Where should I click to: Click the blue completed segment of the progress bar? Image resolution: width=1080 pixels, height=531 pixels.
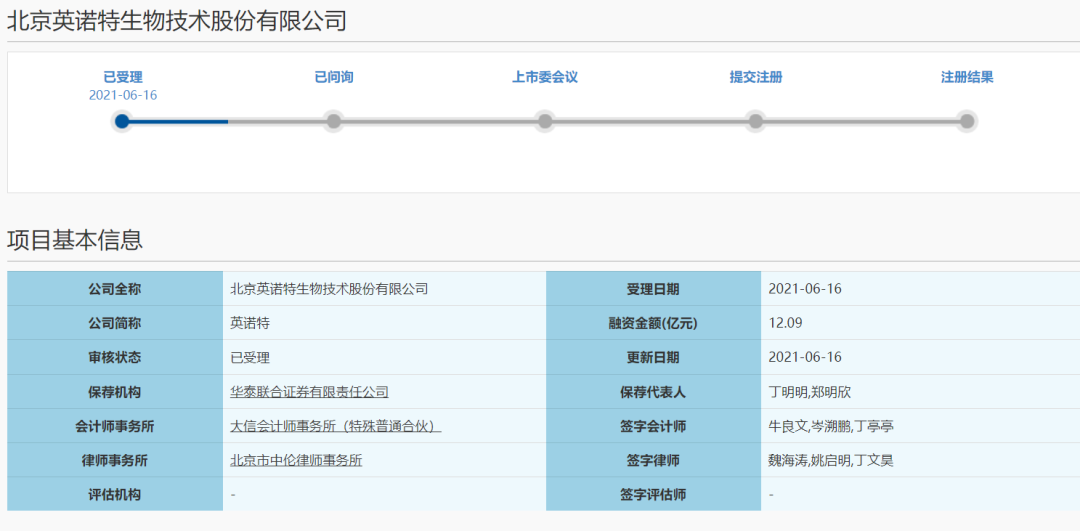click(x=179, y=121)
